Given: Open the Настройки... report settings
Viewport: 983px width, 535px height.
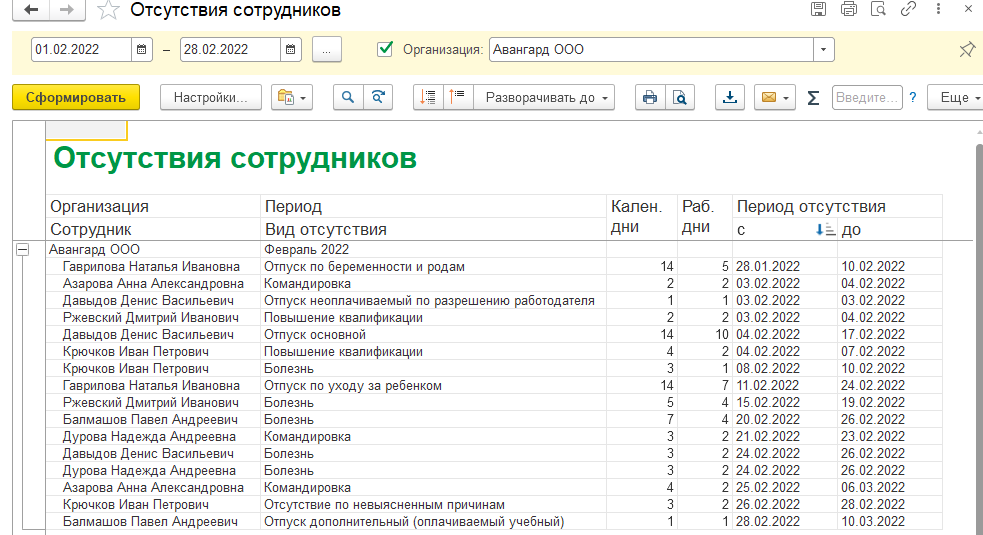Looking at the screenshot, I should click(210, 97).
